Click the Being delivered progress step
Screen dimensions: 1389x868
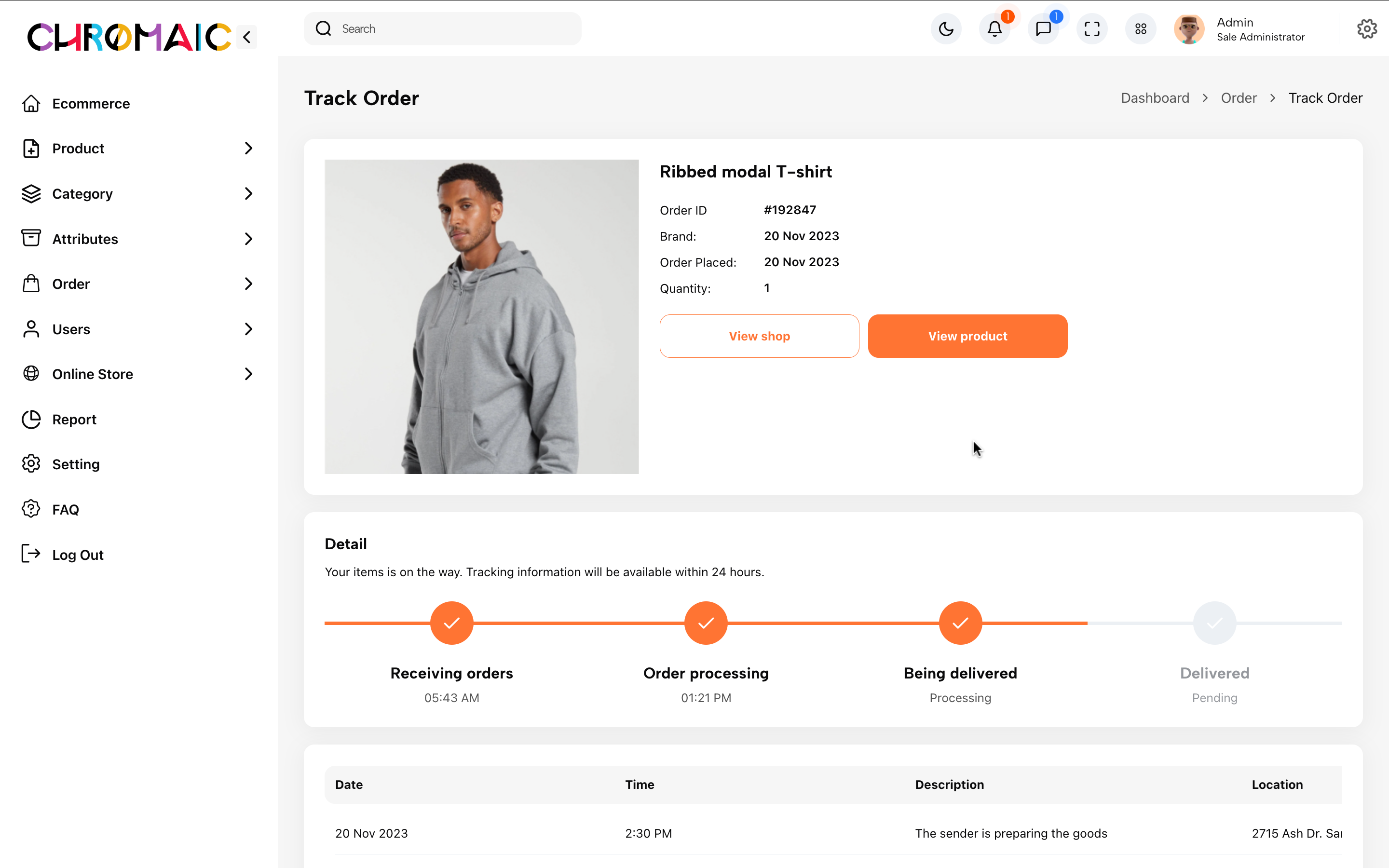(x=960, y=623)
